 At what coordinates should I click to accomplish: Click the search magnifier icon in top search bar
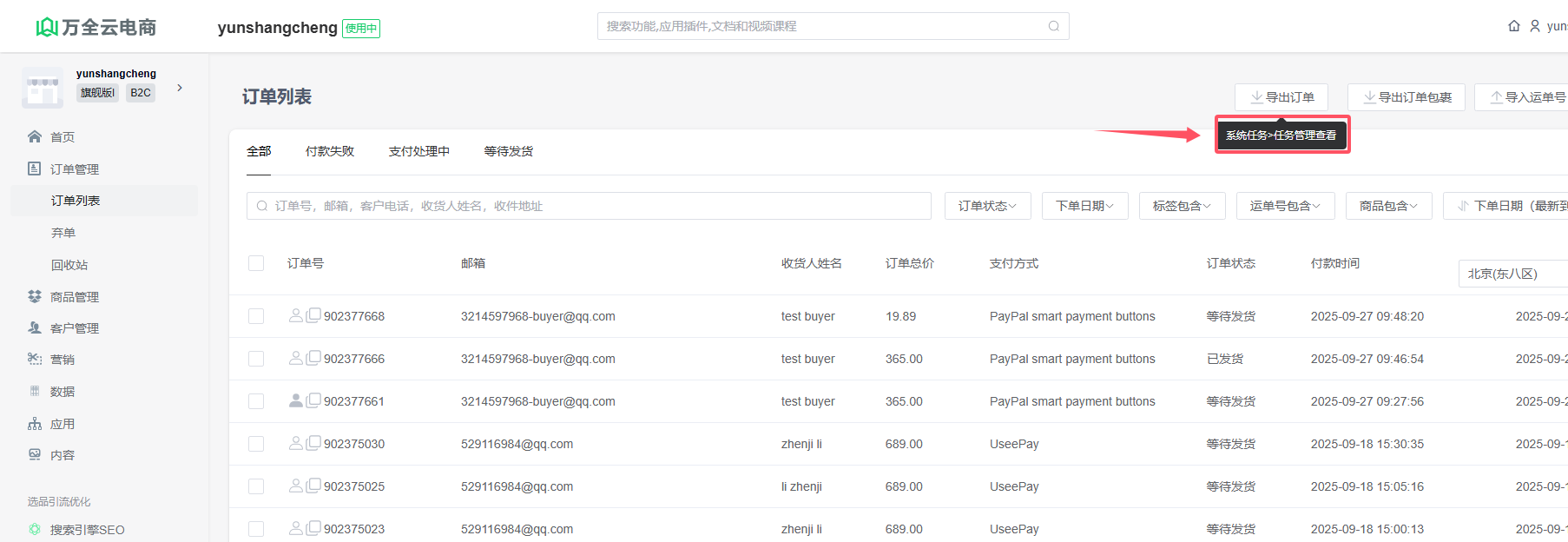pos(1053,26)
